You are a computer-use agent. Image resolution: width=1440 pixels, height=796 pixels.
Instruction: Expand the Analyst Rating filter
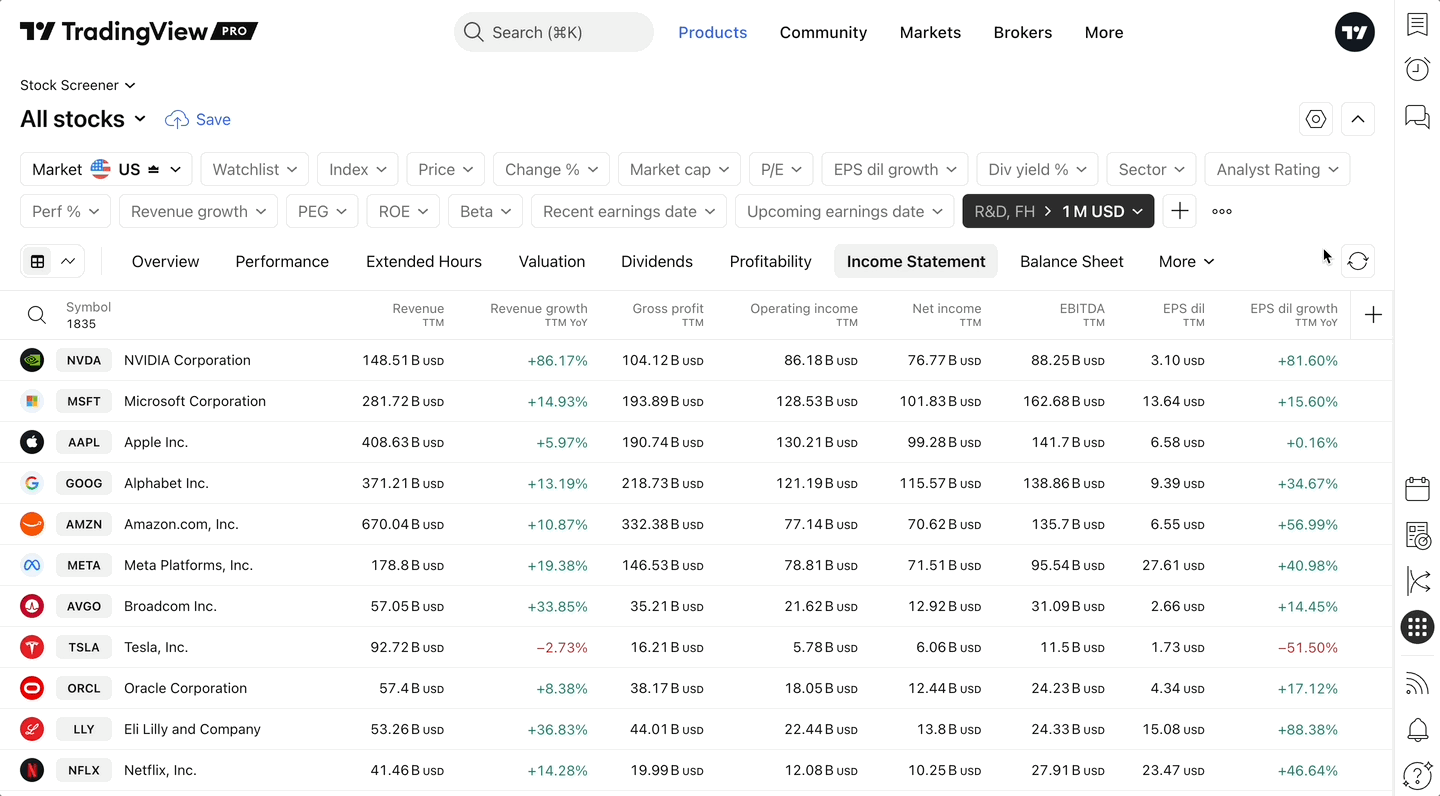point(1277,169)
